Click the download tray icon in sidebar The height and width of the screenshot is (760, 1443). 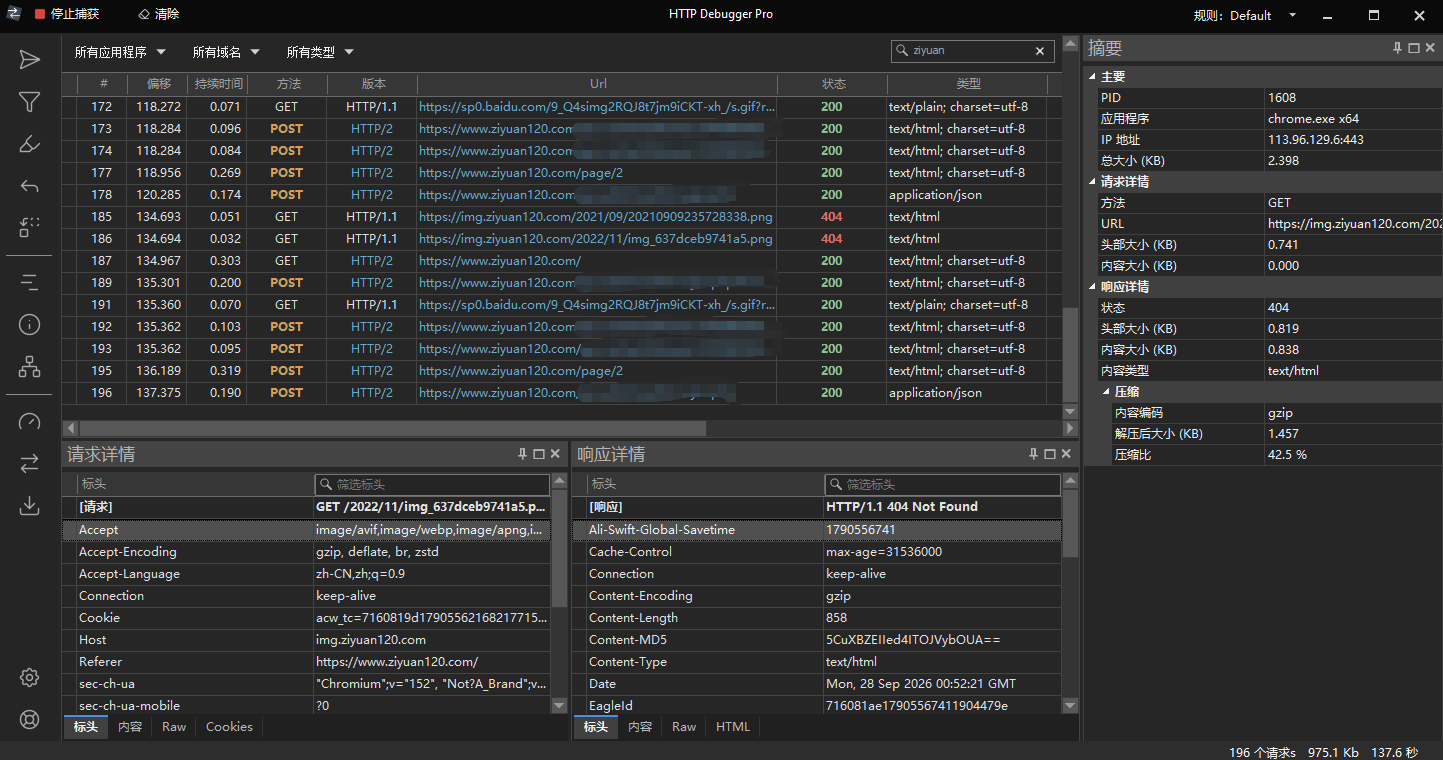point(30,505)
